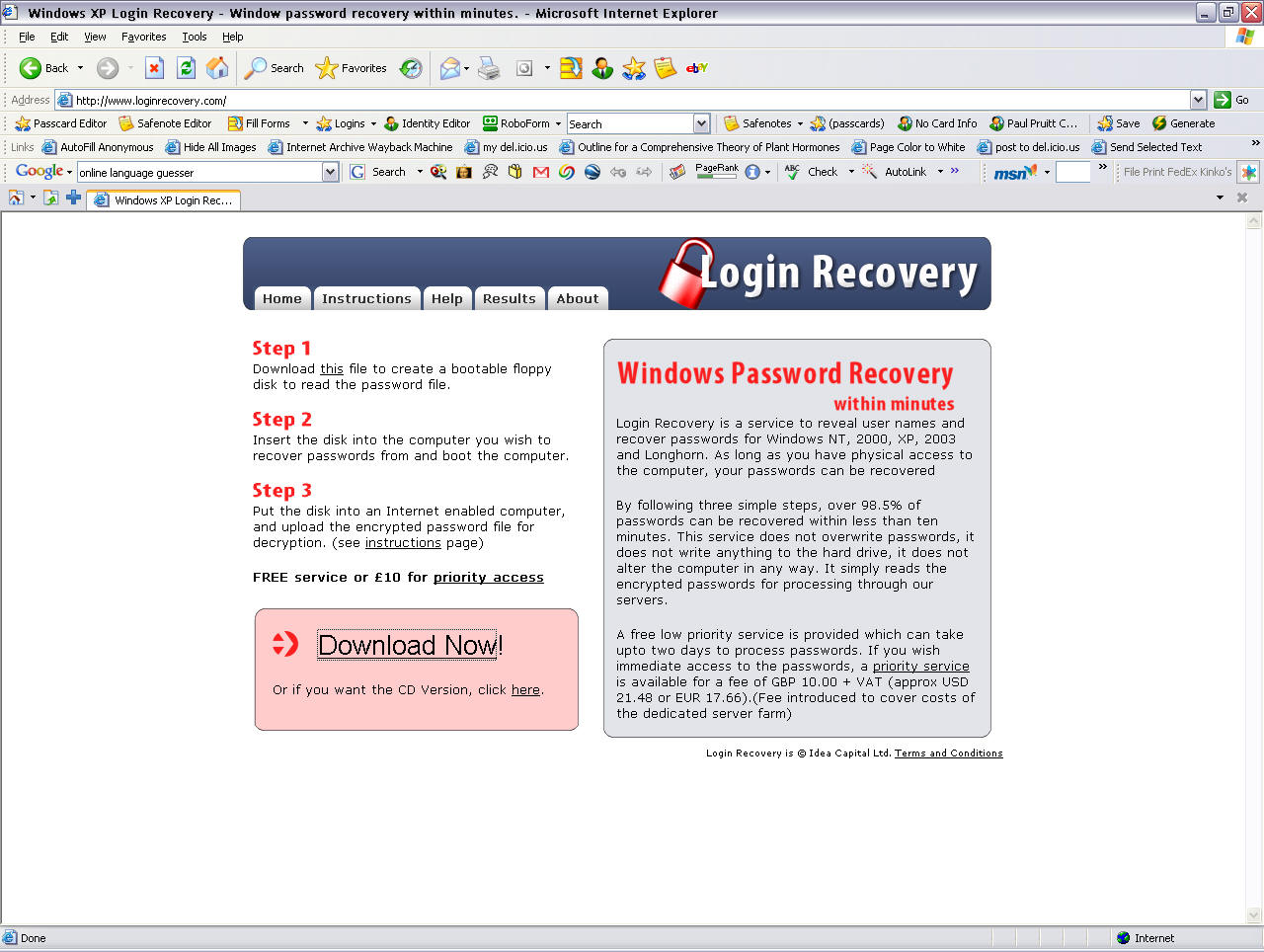The image size is (1264, 952).
Task: Click the priority access link
Action: [x=489, y=578]
